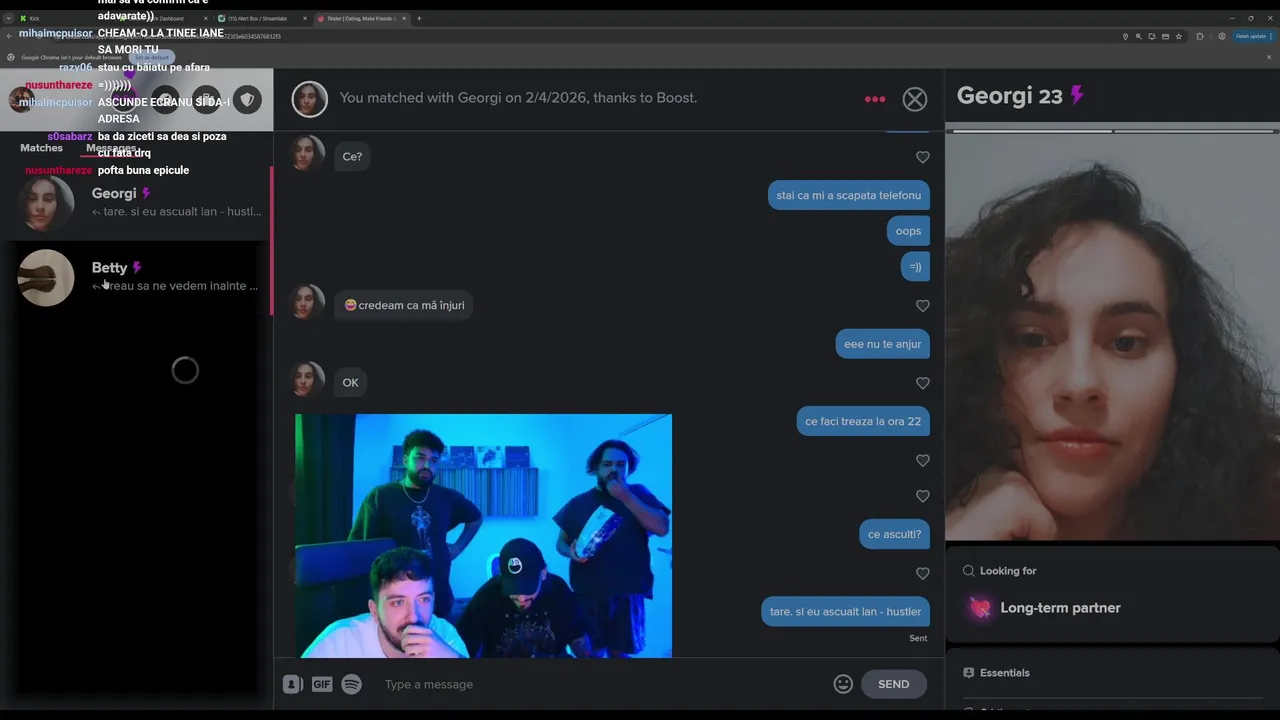Click the 'eee nu te anjur' message bubble
The image size is (1280, 720).
[x=882, y=344]
